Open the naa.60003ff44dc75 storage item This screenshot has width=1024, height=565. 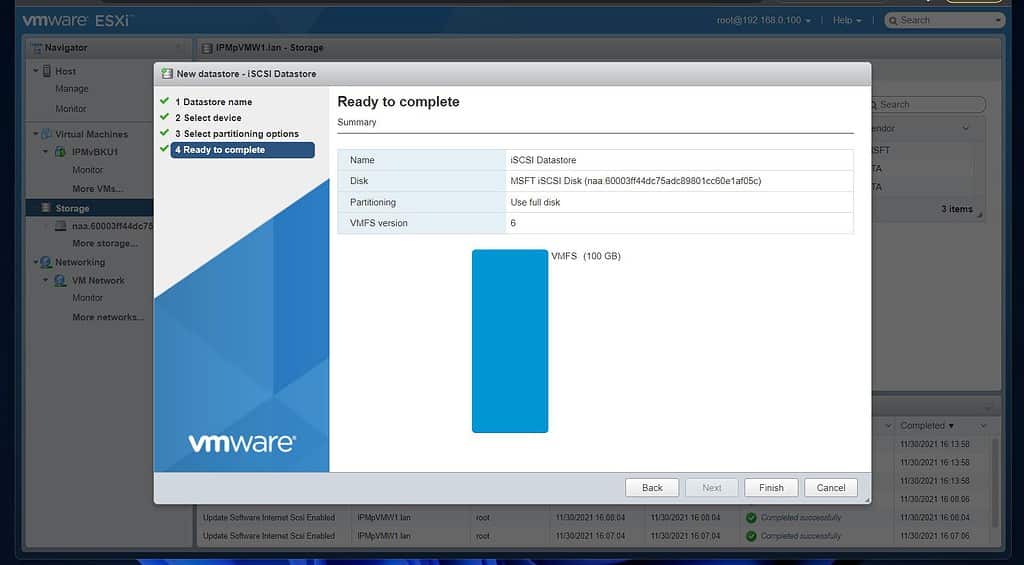pos(112,226)
